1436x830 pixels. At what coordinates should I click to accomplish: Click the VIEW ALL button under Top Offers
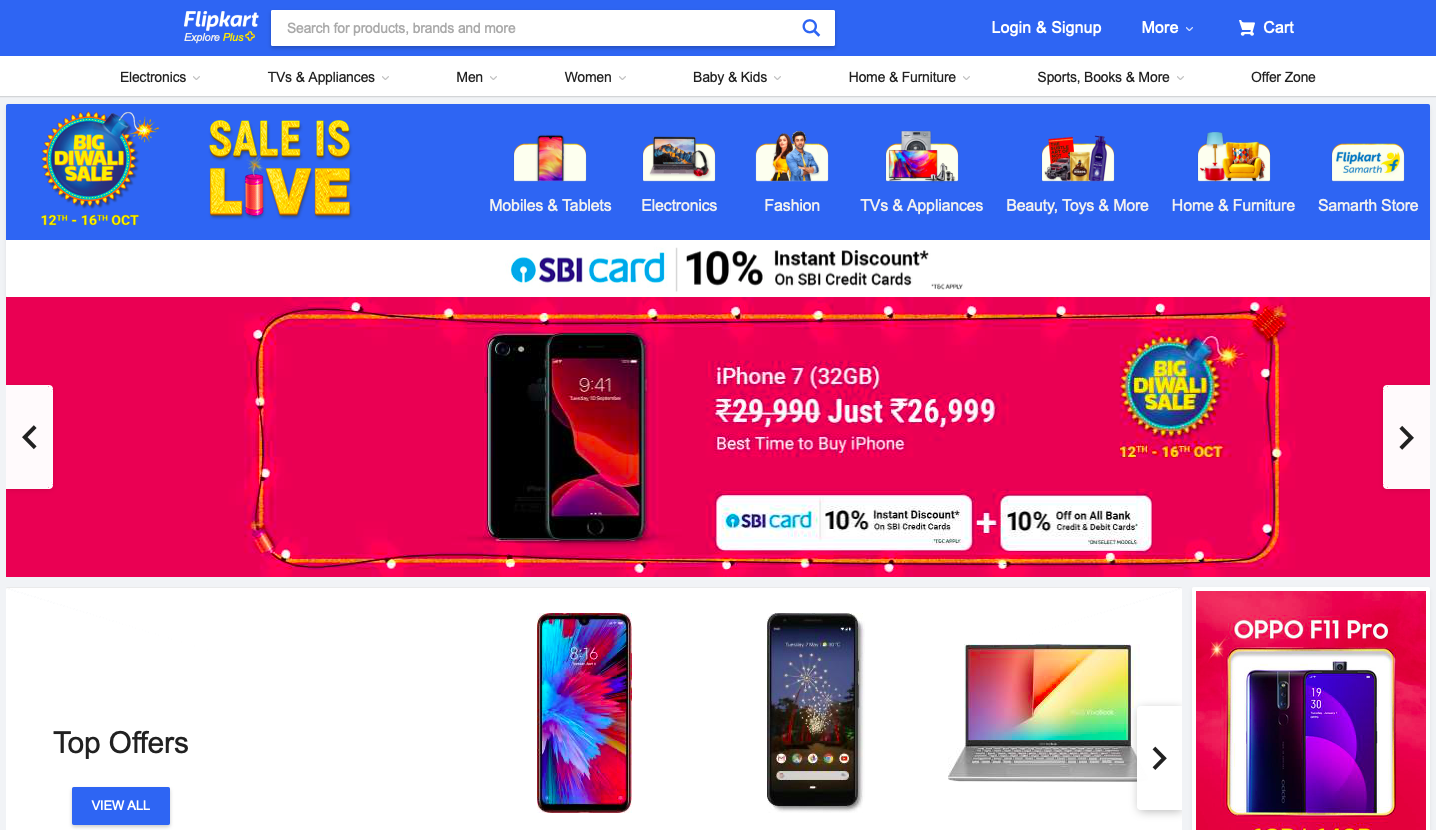tap(121, 806)
